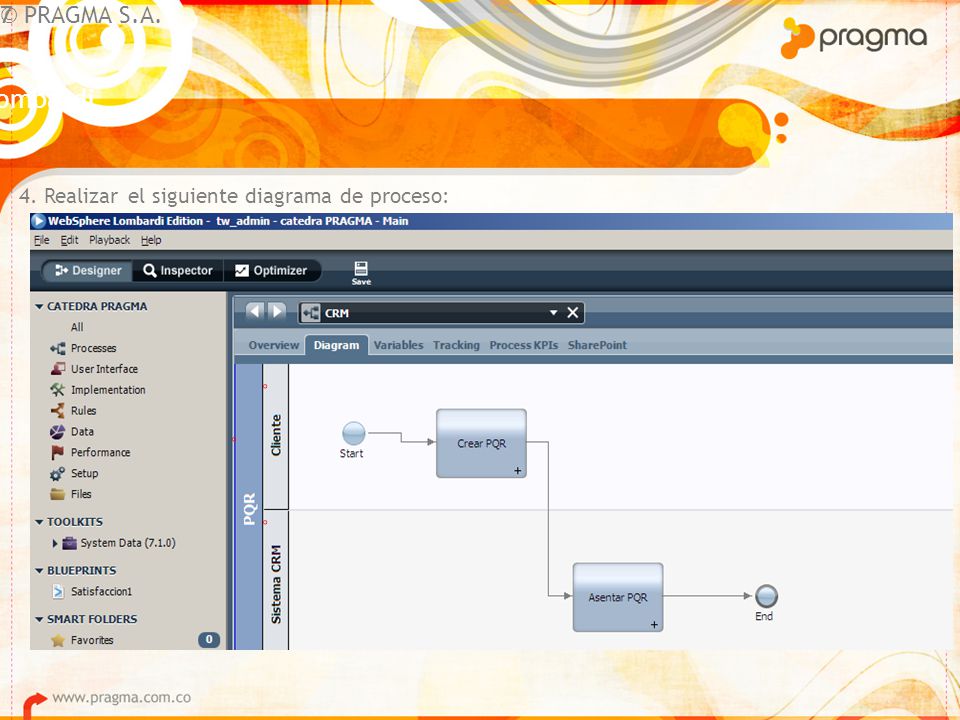Select the Start event node

(x=354, y=433)
